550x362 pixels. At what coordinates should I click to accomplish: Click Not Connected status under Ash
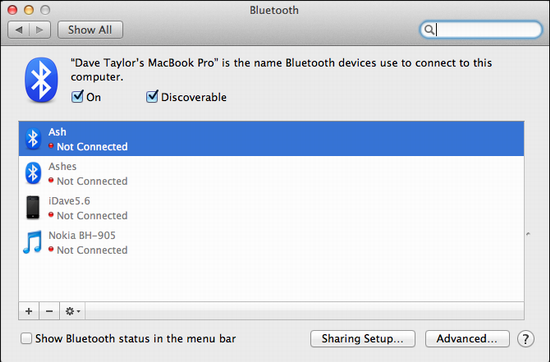coord(92,147)
